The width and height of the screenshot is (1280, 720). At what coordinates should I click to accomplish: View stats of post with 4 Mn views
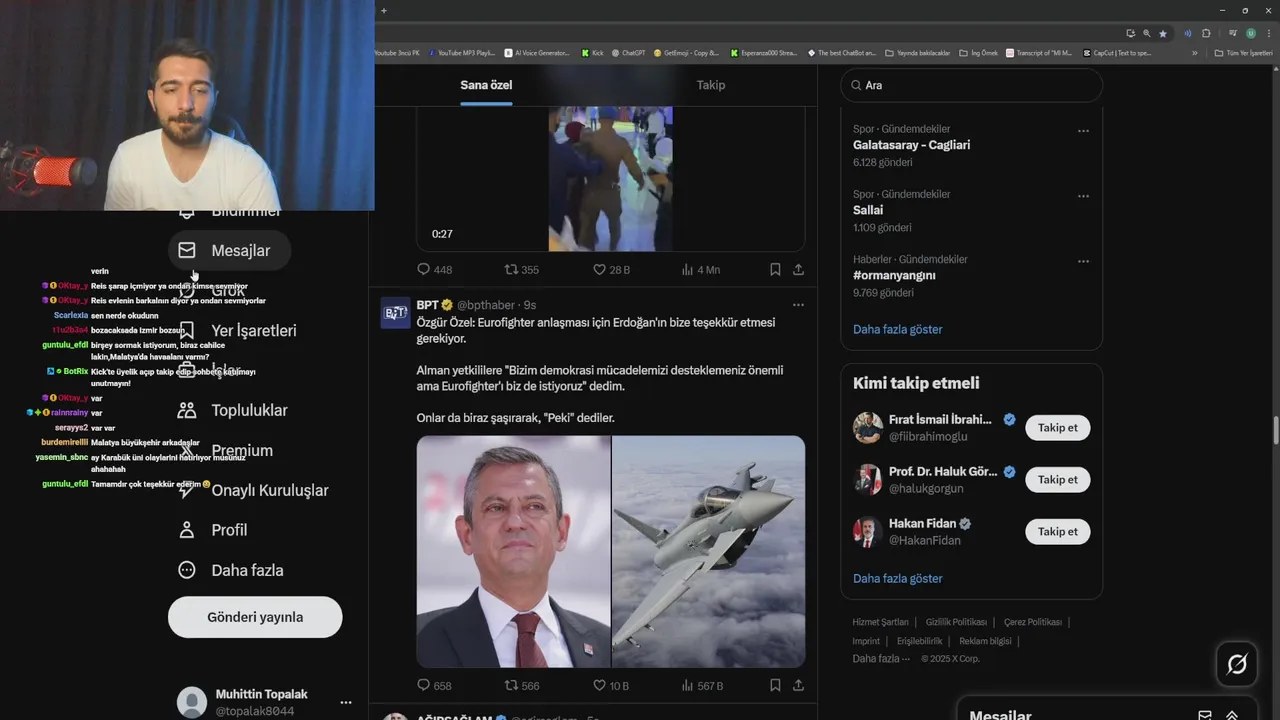pyautogui.click(x=700, y=269)
